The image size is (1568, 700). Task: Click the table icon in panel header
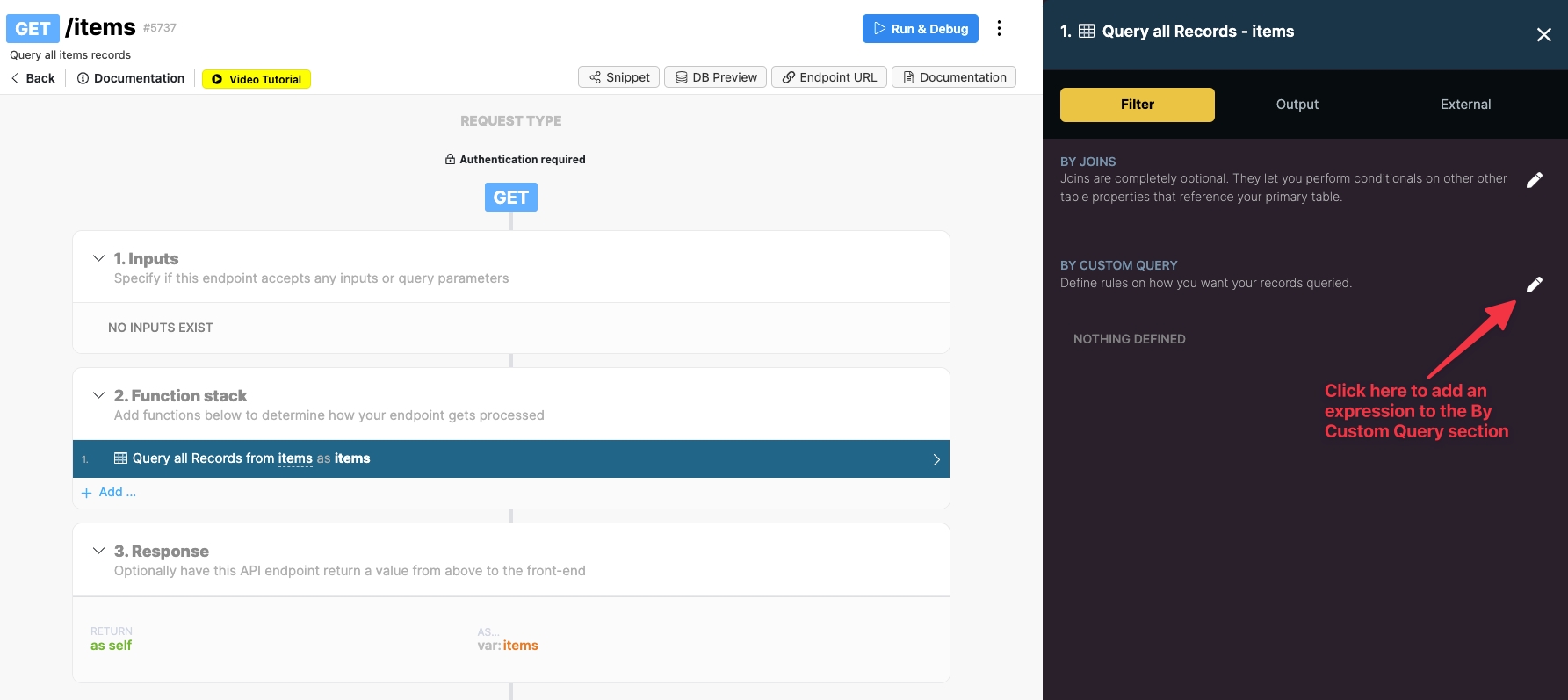click(x=1087, y=32)
